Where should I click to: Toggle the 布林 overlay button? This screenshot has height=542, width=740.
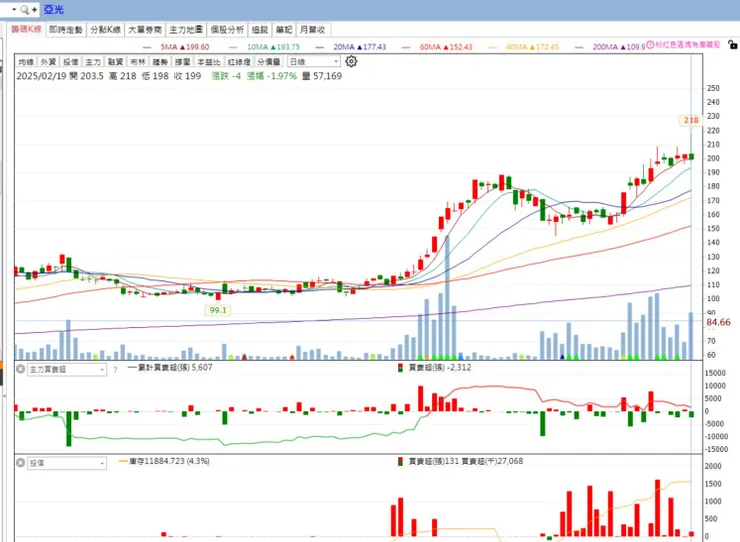pyautogui.click(x=138, y=62)
